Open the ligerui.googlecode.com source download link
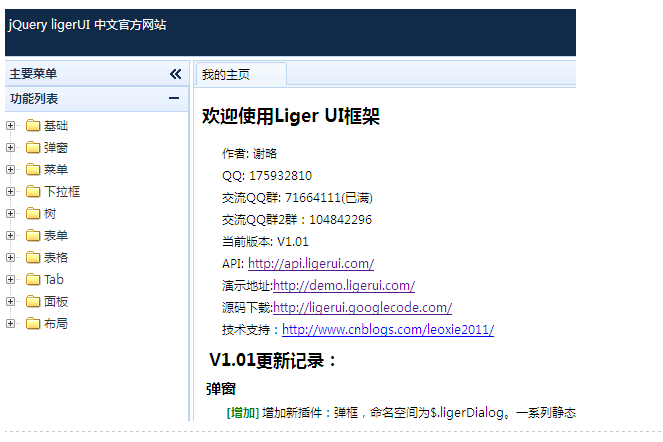This screenshot has height=442, width=663. 362,307
